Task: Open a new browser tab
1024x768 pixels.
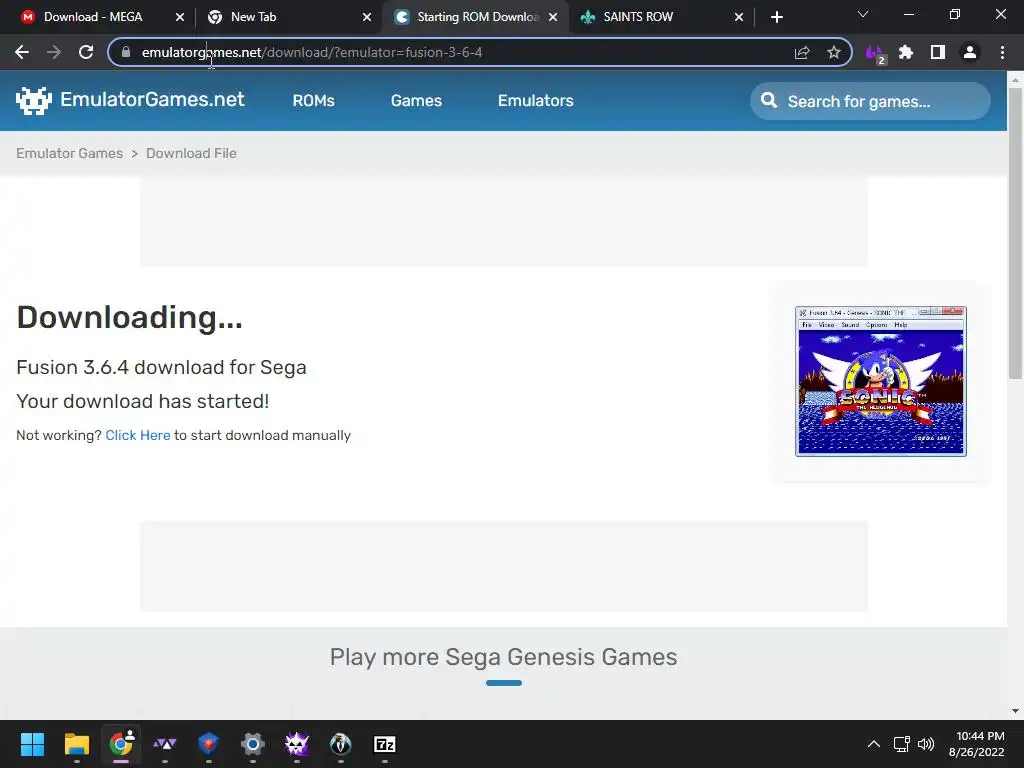Action: 776,17
